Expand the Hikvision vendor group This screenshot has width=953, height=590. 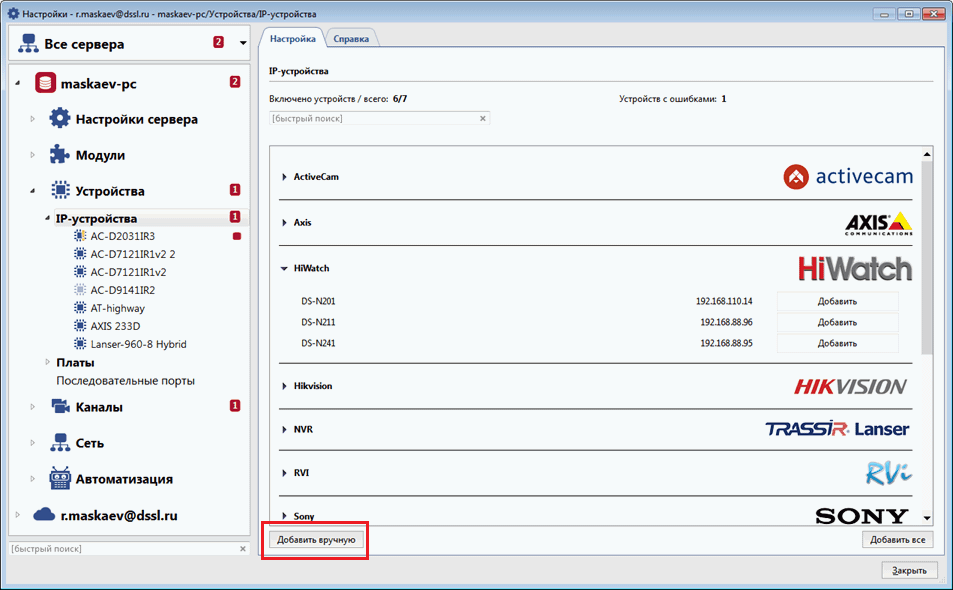click(285, 386)
